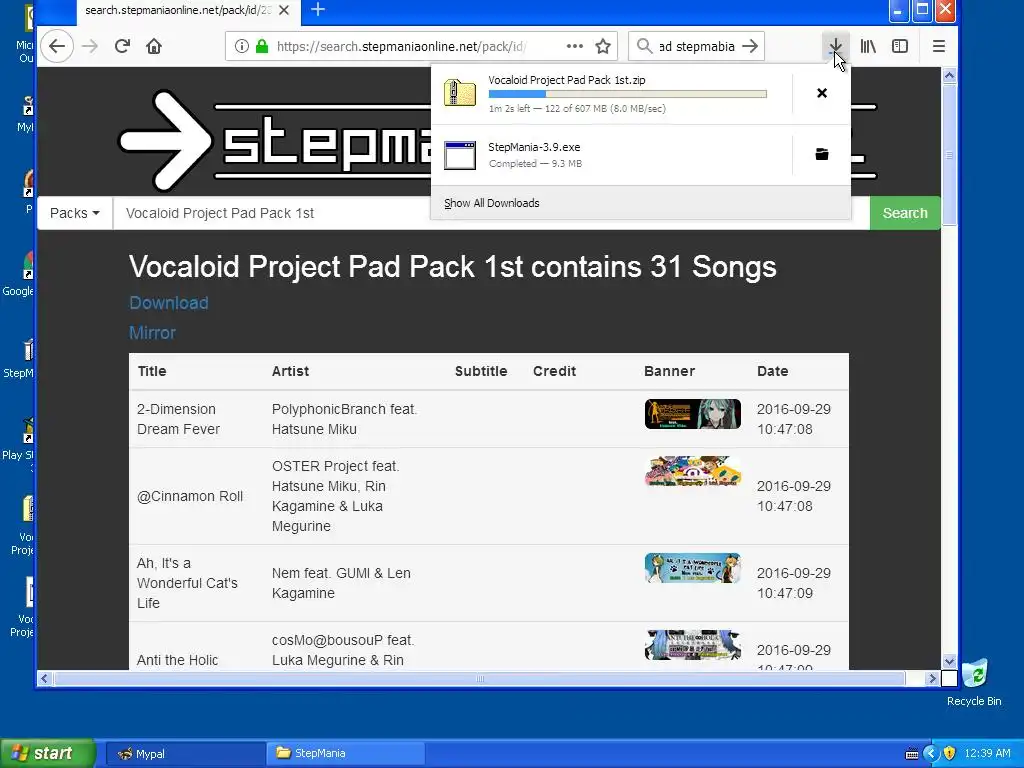Click the Download link
The image size is (1024, 768).
pos(168,303)
